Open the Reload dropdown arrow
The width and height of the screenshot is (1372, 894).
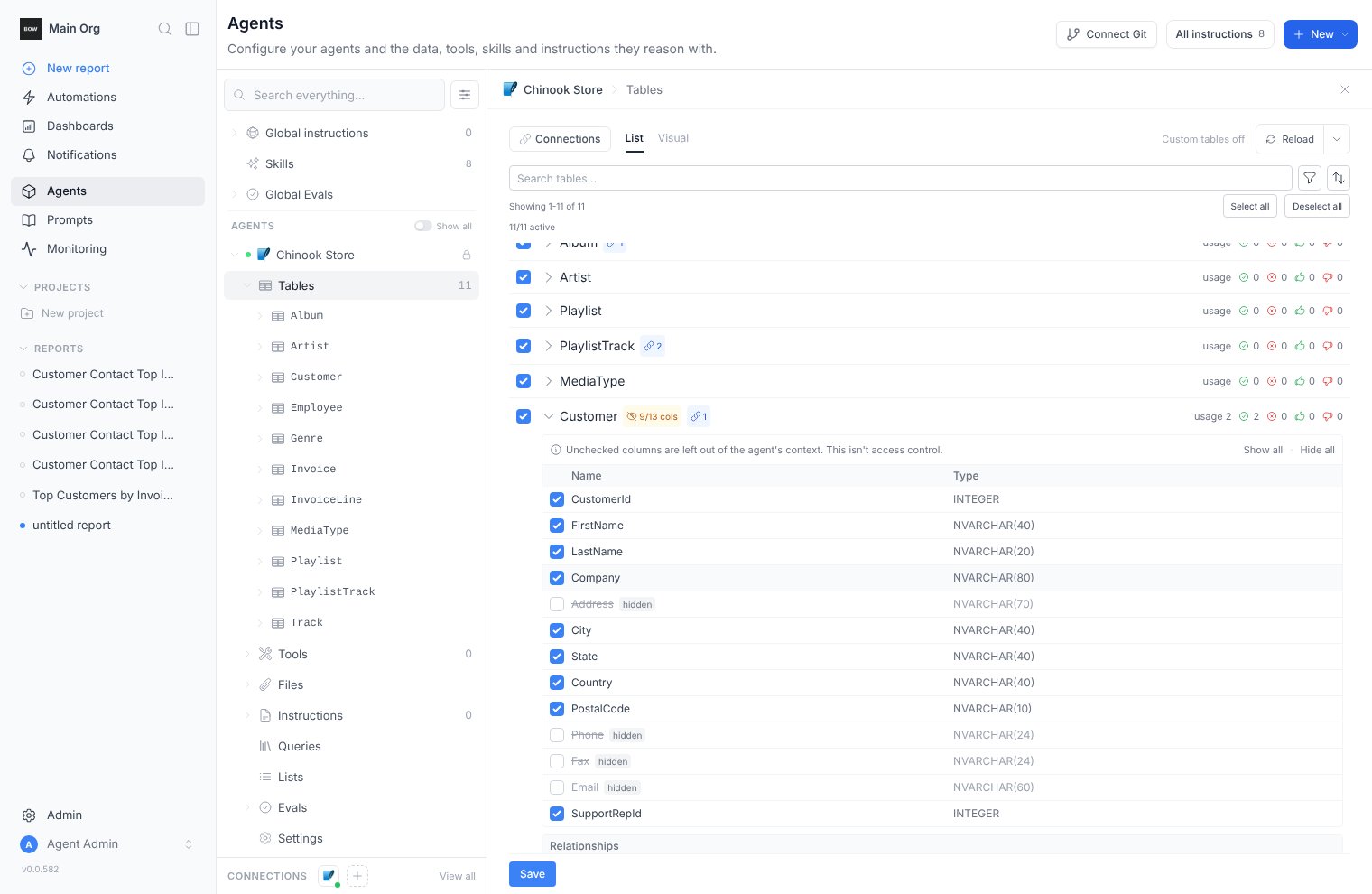pos(1337,139)
